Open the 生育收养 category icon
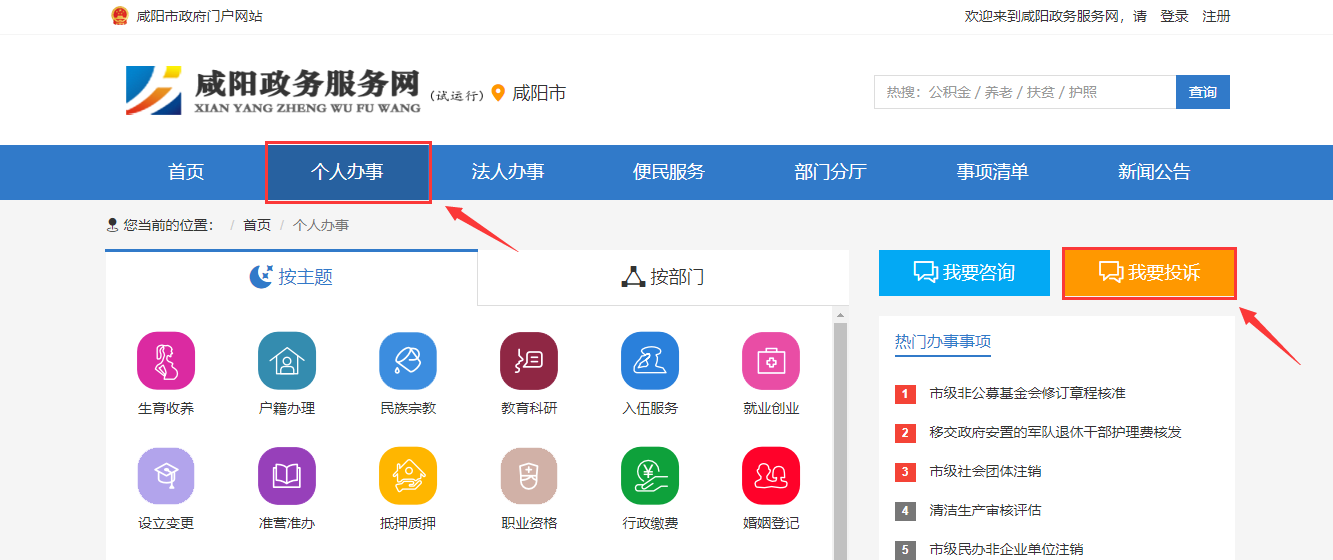 pos(165,360)
